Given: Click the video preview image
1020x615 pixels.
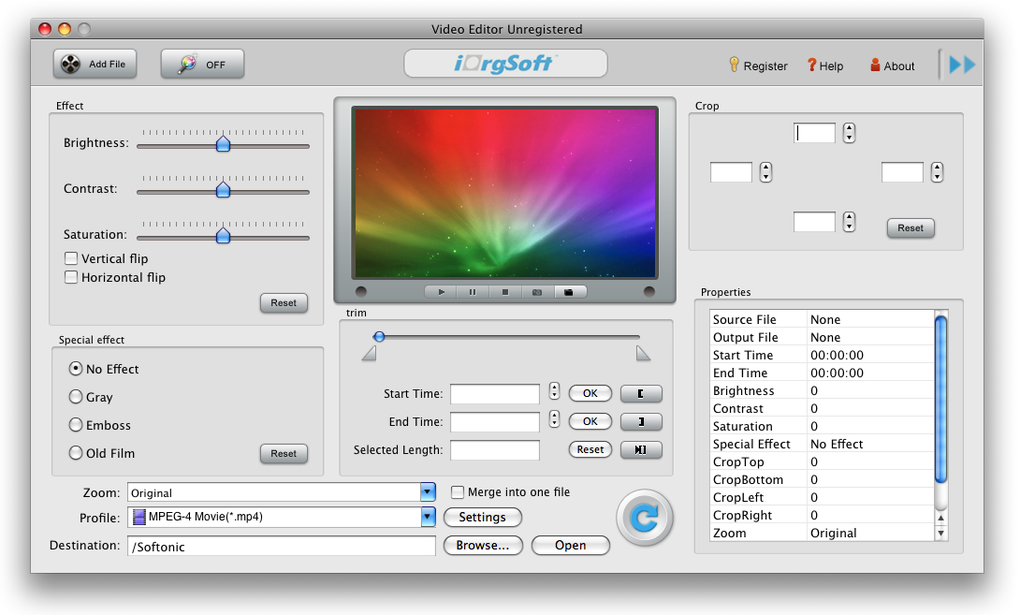Looking at the screenshot, I should click(505, 193).
